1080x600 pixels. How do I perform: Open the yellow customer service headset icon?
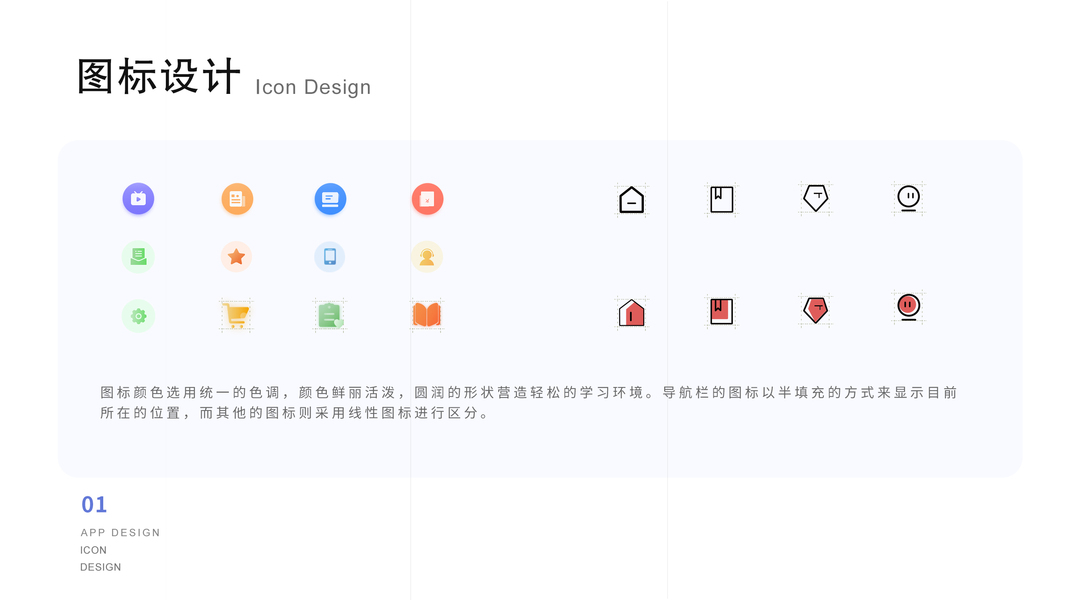click(427, 257)
